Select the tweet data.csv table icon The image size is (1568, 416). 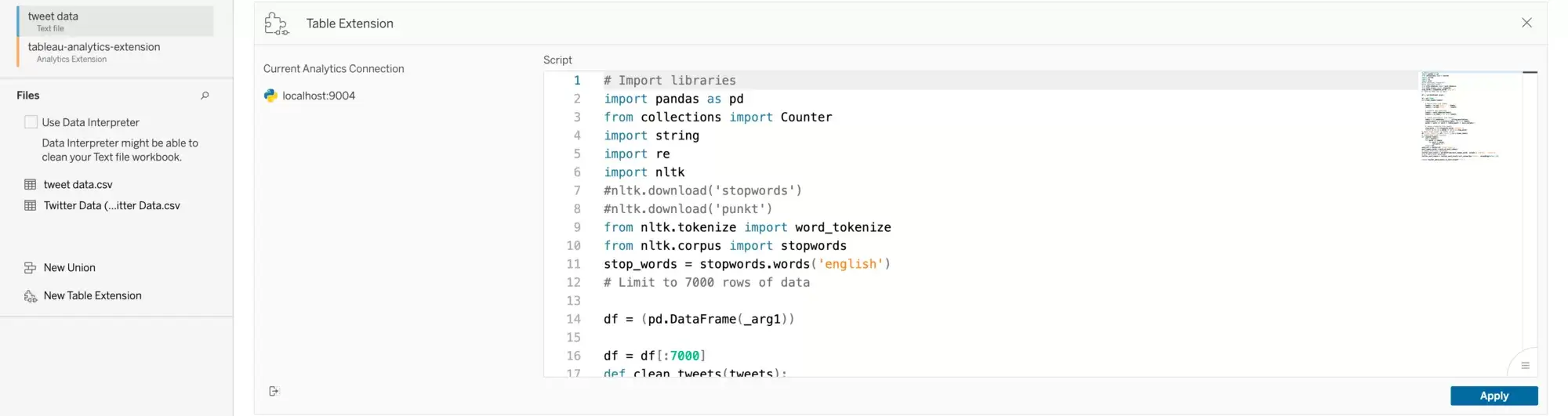pos(31,185)
